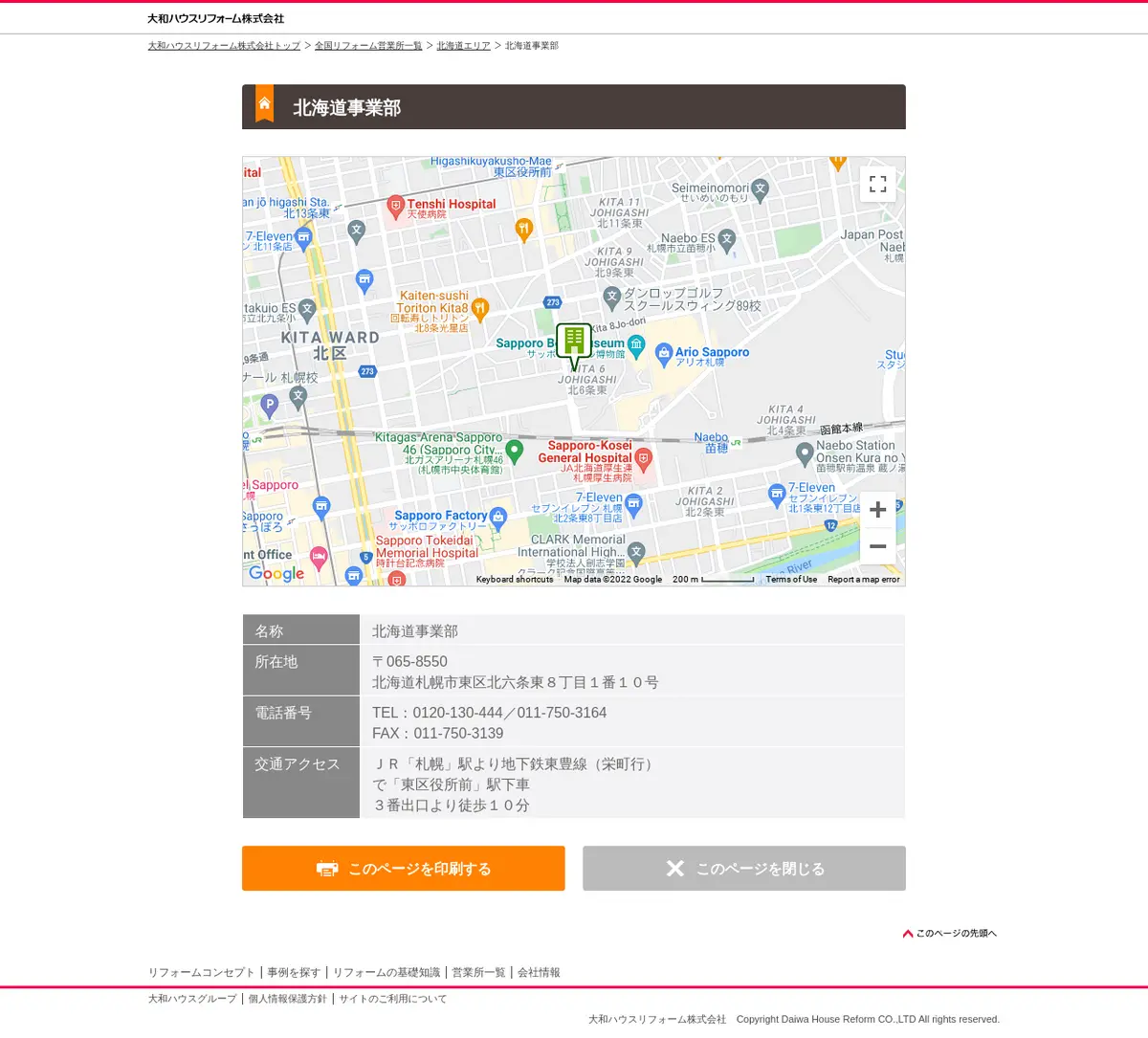The height and width of the screenshot is (1038, 1148).
Task: Open Tenshi Hospital map pin
Action: tap(395, 207)
